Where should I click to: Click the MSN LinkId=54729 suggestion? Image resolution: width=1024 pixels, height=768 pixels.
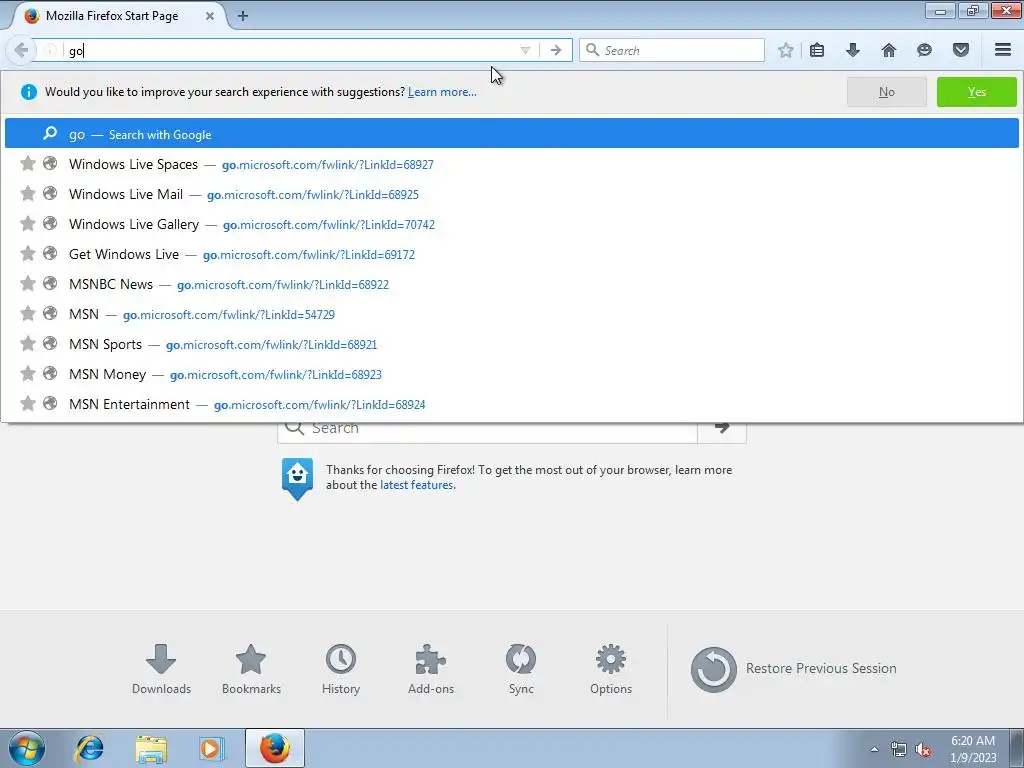pyautogui.click(x=511, y=314)
